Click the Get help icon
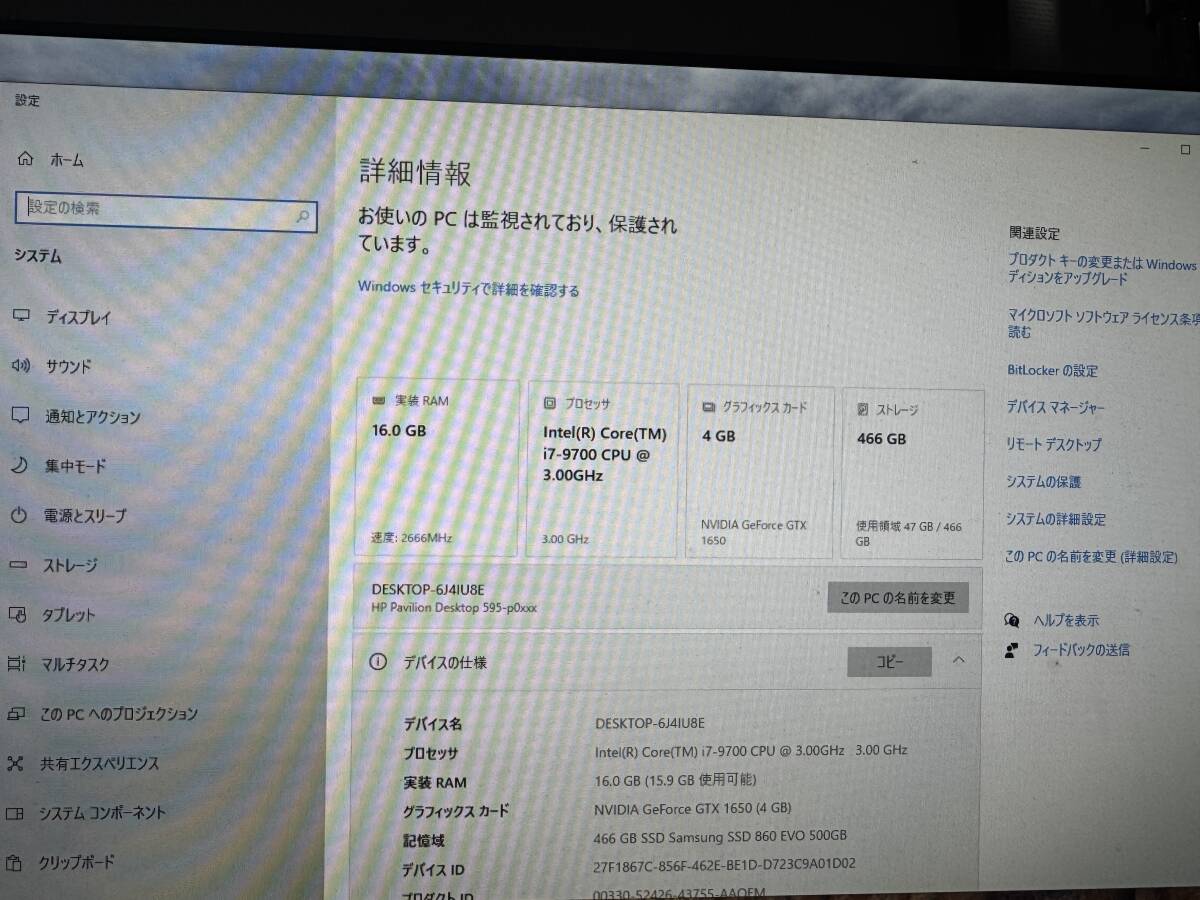The width and height of the screenshot is (1200, 900). (1012, 620)
